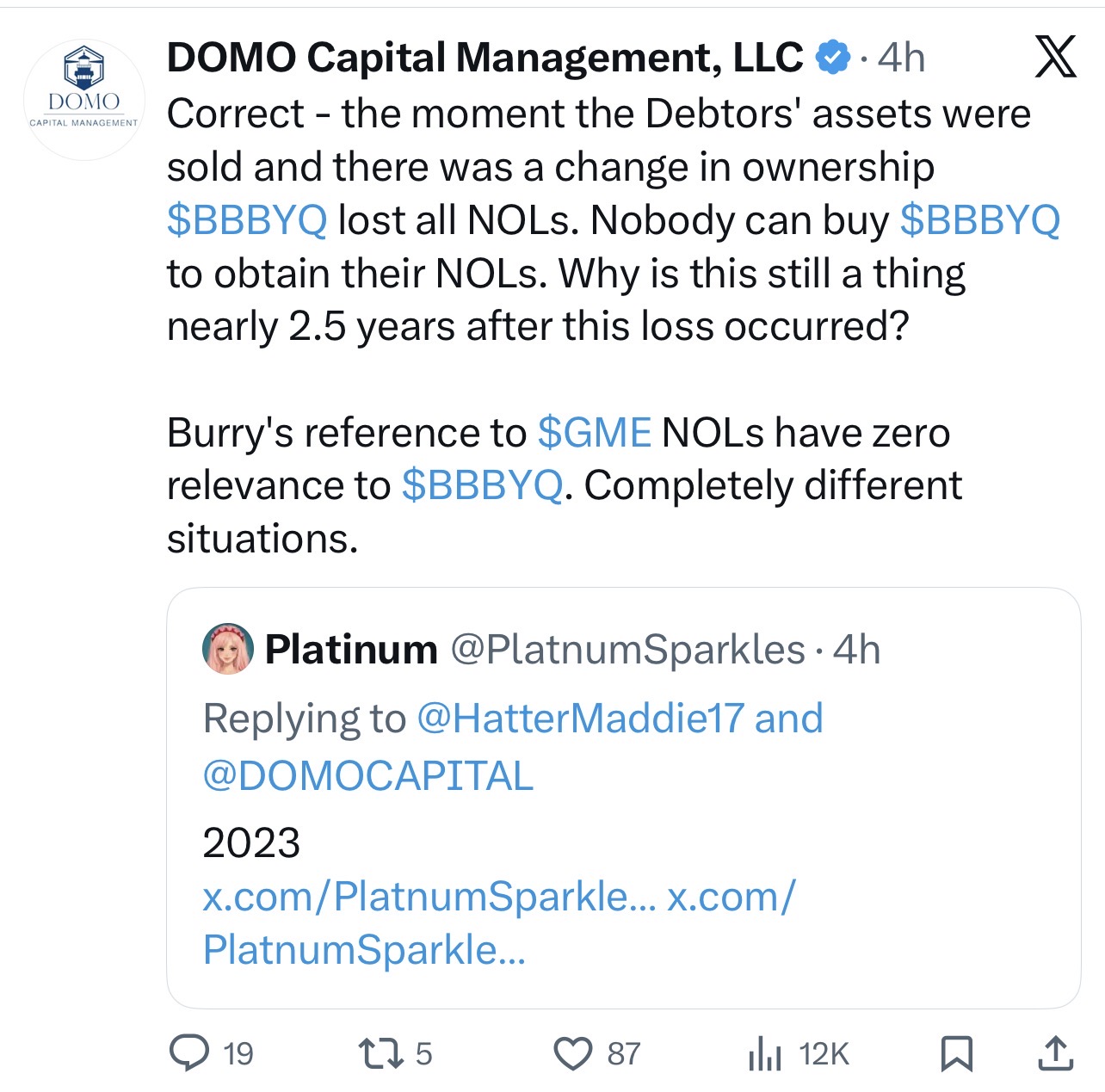1105x1092 pixels.
Task: Open the first x.com/PlatnumSparkle link
Action: (x=429, y=897)
